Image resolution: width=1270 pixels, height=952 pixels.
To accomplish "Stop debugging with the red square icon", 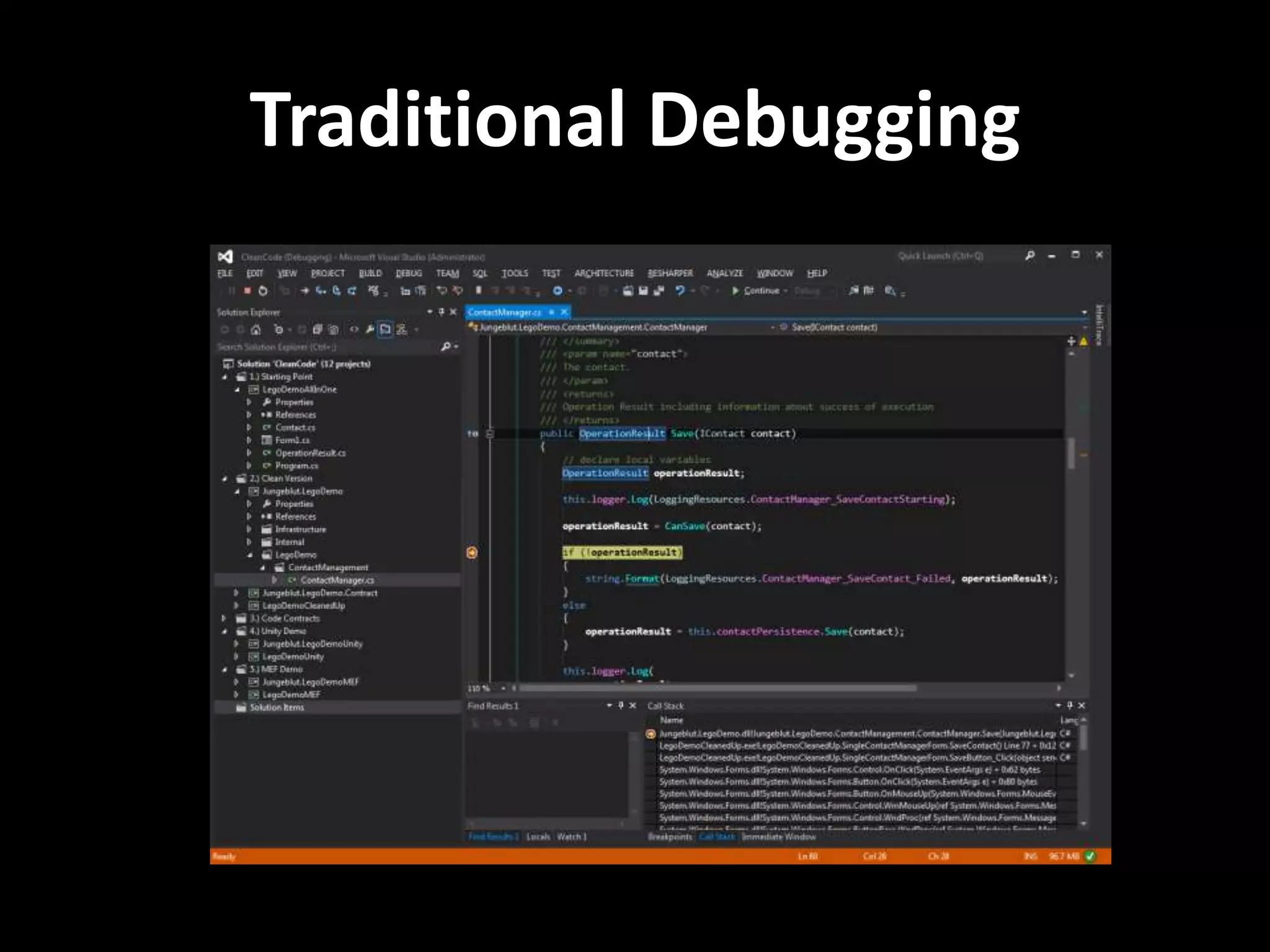I will click(x=247, y=291).
